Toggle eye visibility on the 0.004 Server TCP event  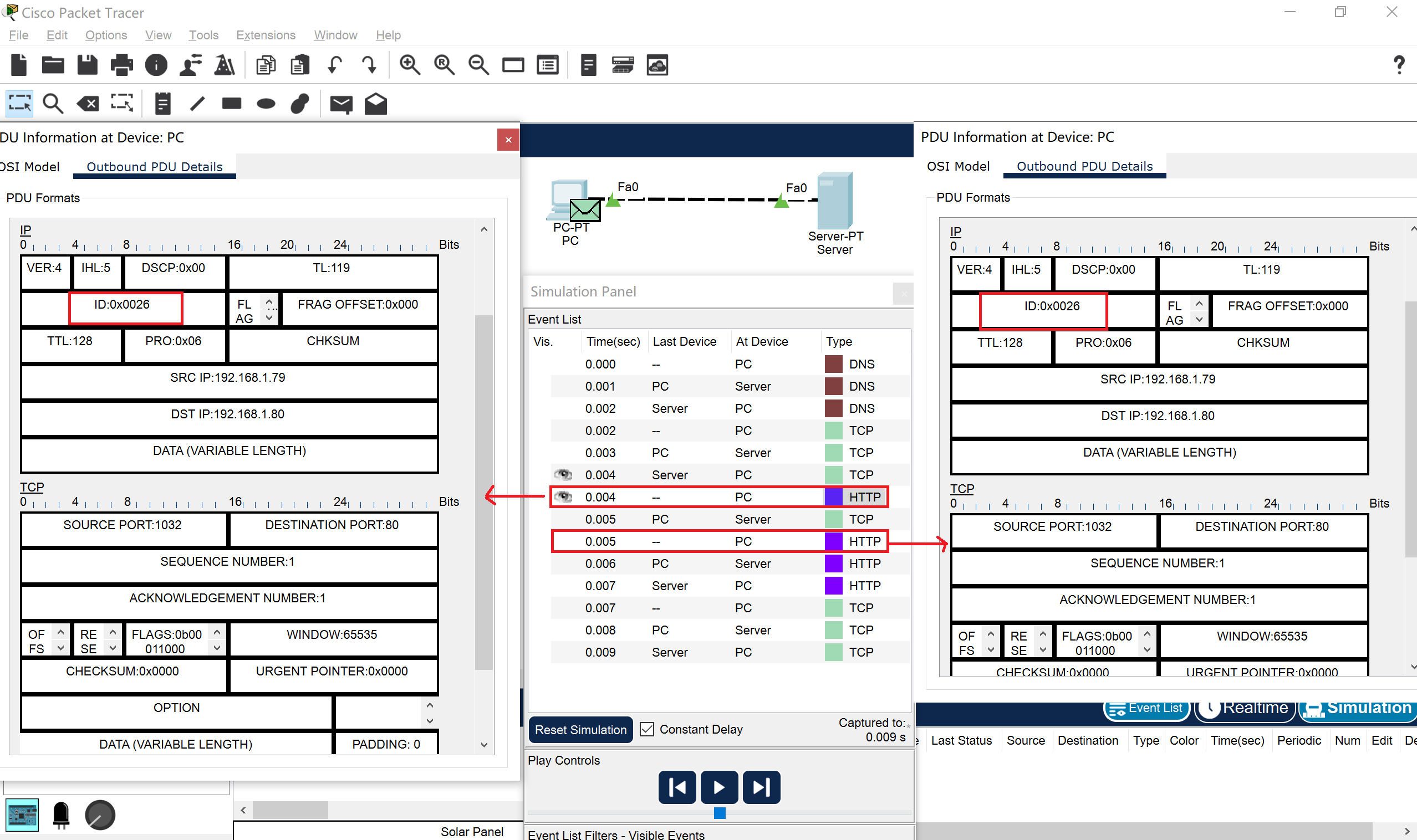pos(562,474)
